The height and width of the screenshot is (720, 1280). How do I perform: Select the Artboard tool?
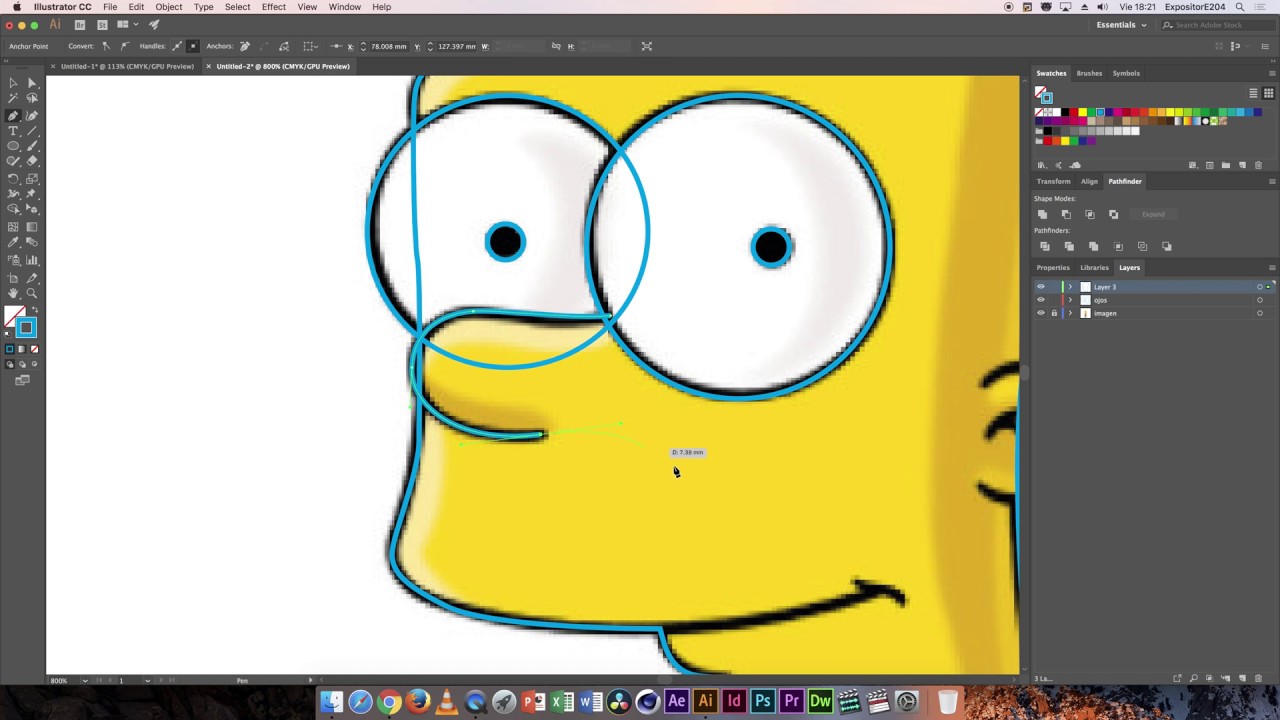(13, 278)
